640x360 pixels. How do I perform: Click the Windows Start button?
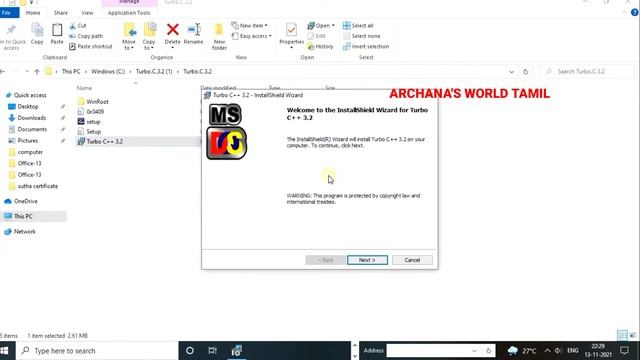coord(4,351)
